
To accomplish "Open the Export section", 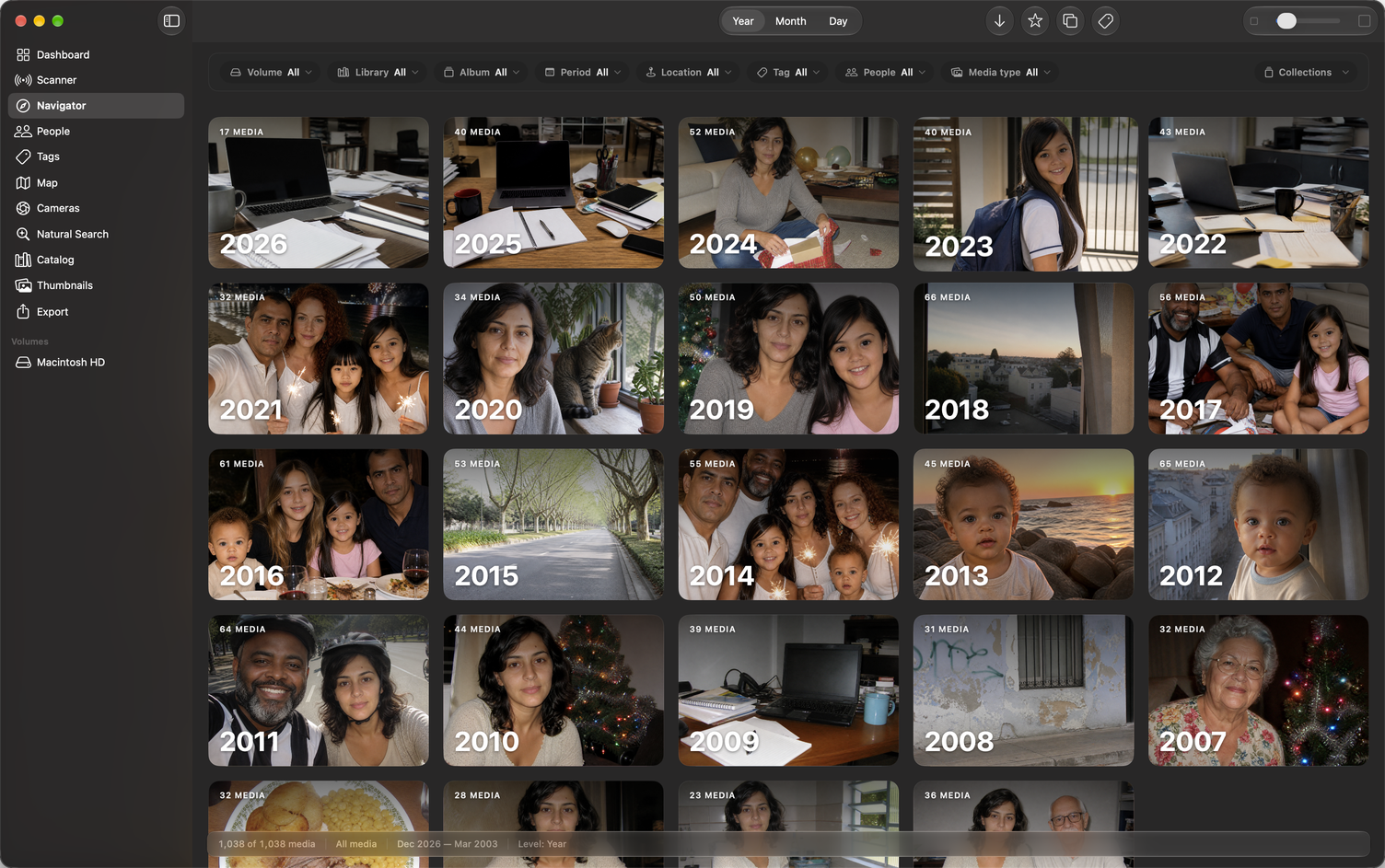I will 96,312.
